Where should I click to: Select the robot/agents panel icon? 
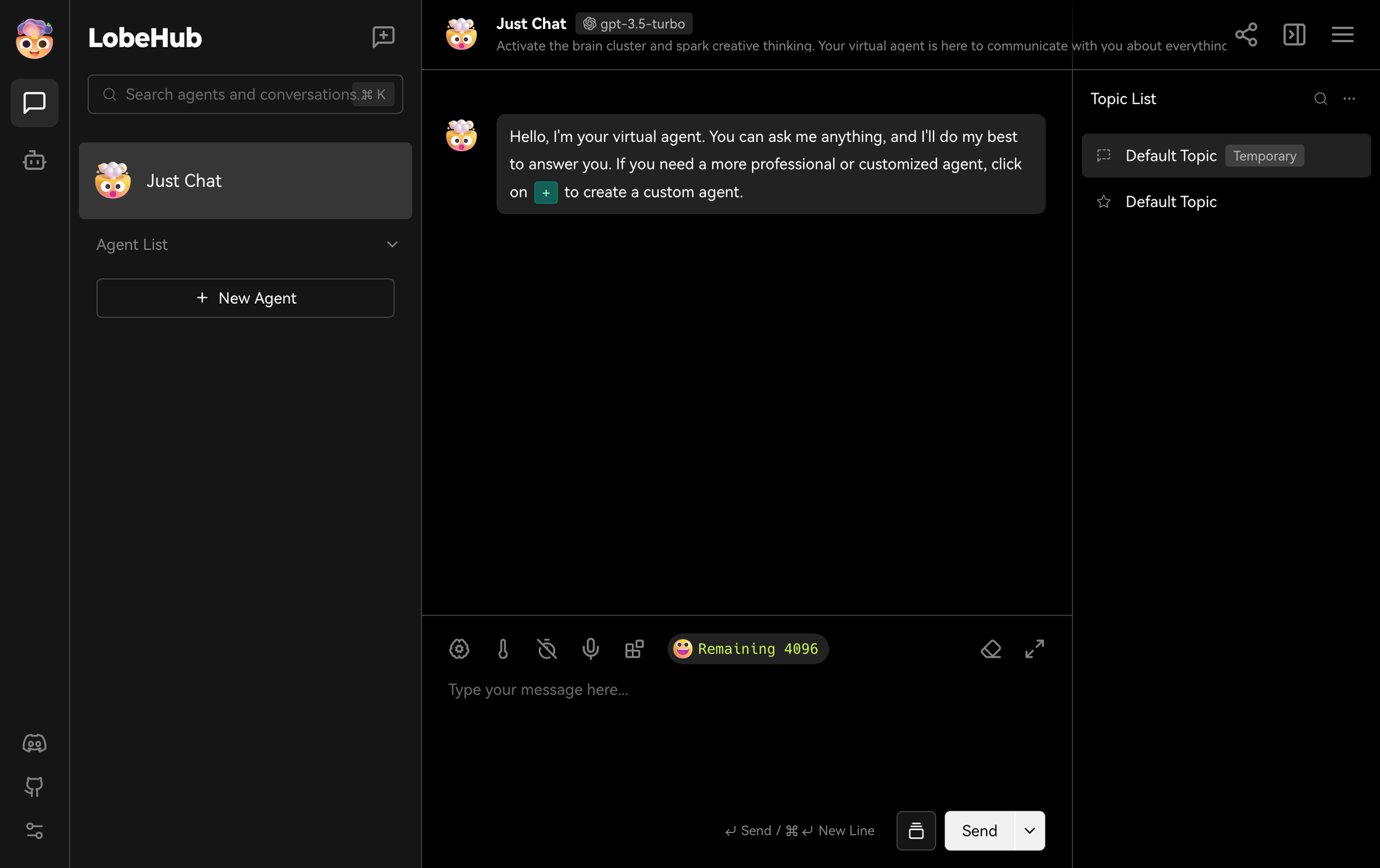[34, 160]
